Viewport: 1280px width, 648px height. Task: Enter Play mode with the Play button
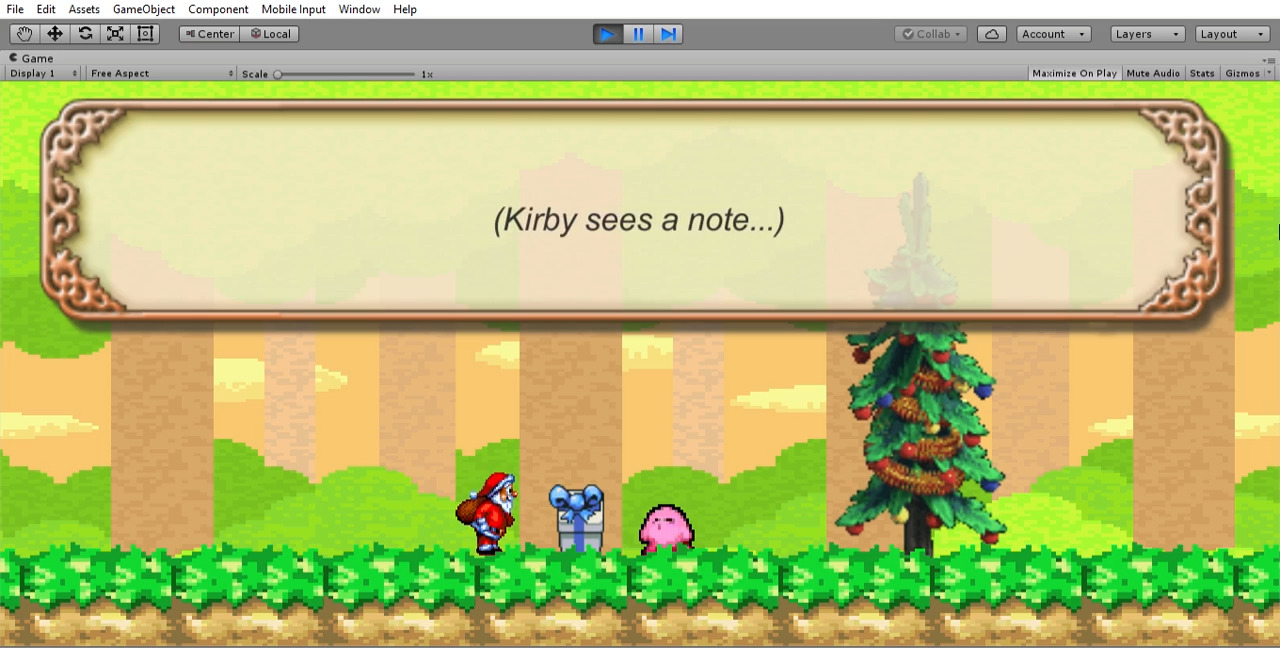click(x=607, y=33)
